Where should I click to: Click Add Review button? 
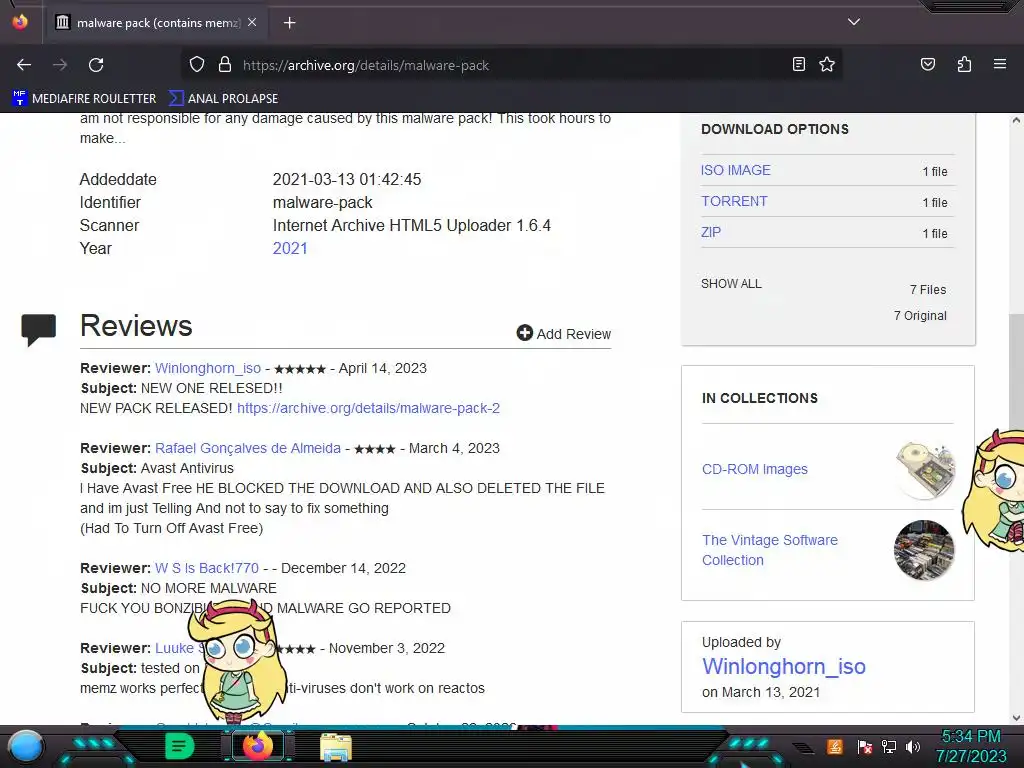564,334
